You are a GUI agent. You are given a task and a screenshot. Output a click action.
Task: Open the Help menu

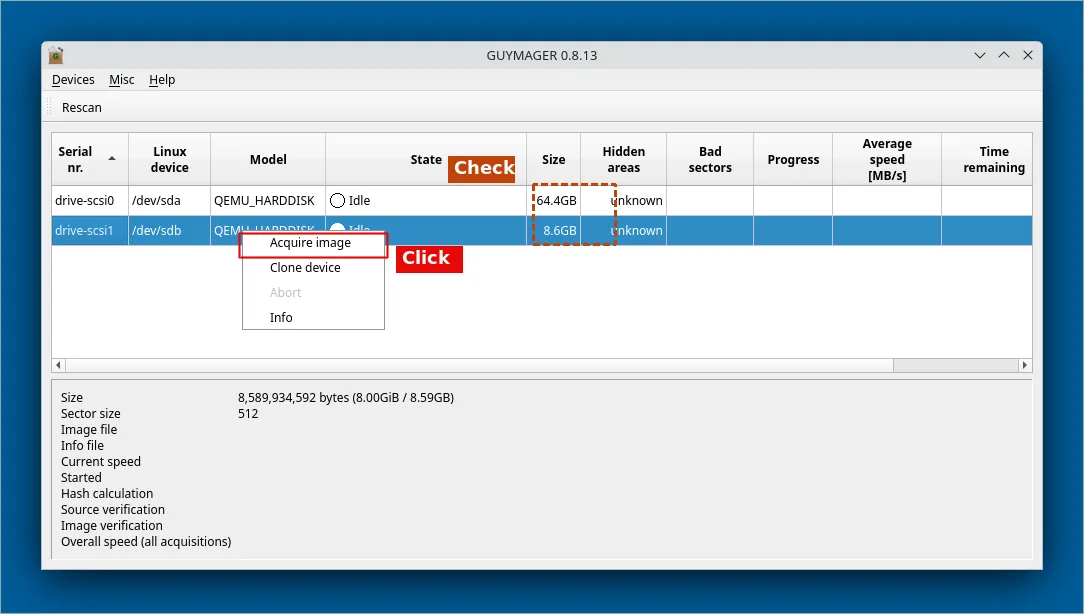(162, 80)
